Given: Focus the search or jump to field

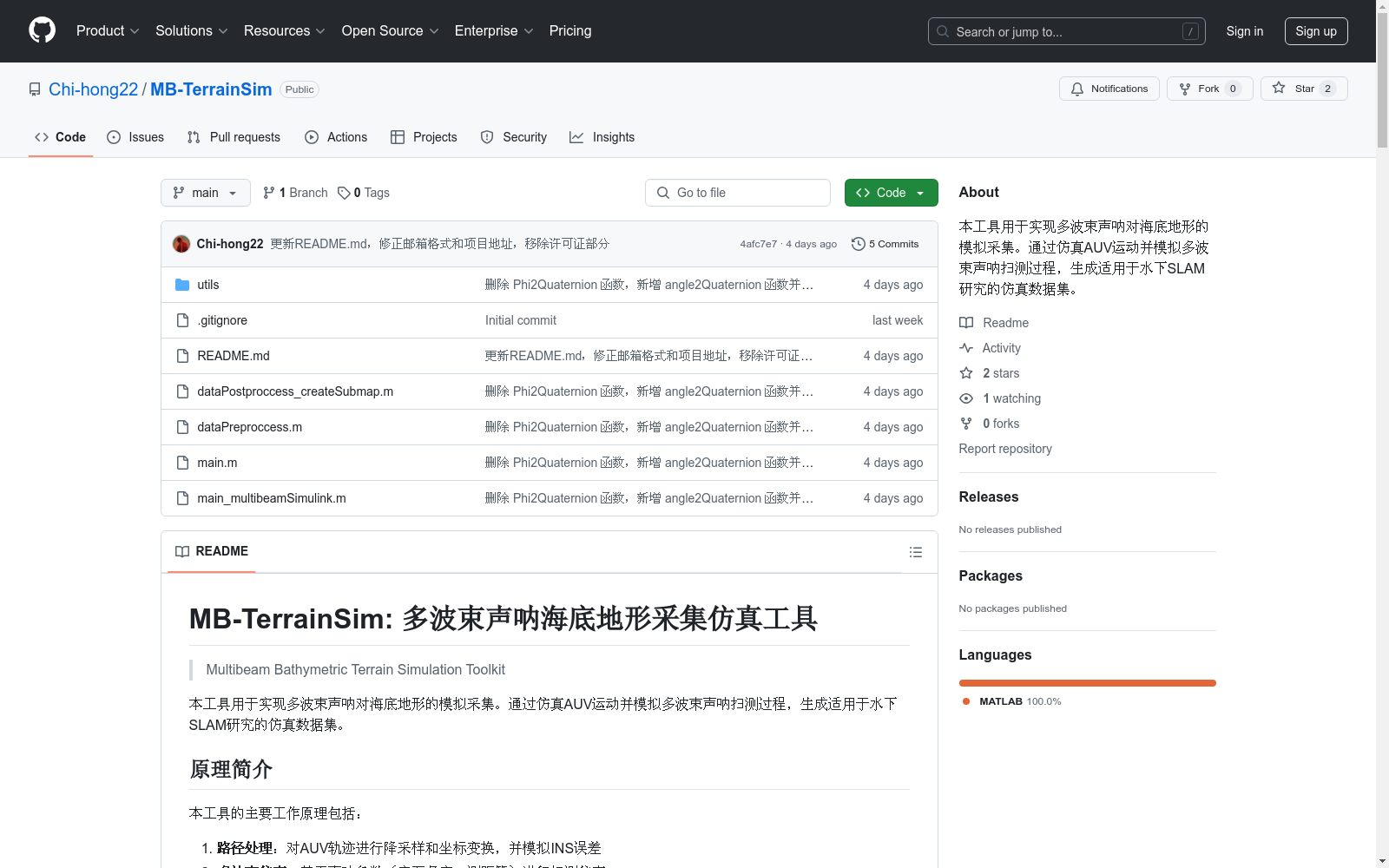Looking at the screenshot, I should [x=1066, y=31].
